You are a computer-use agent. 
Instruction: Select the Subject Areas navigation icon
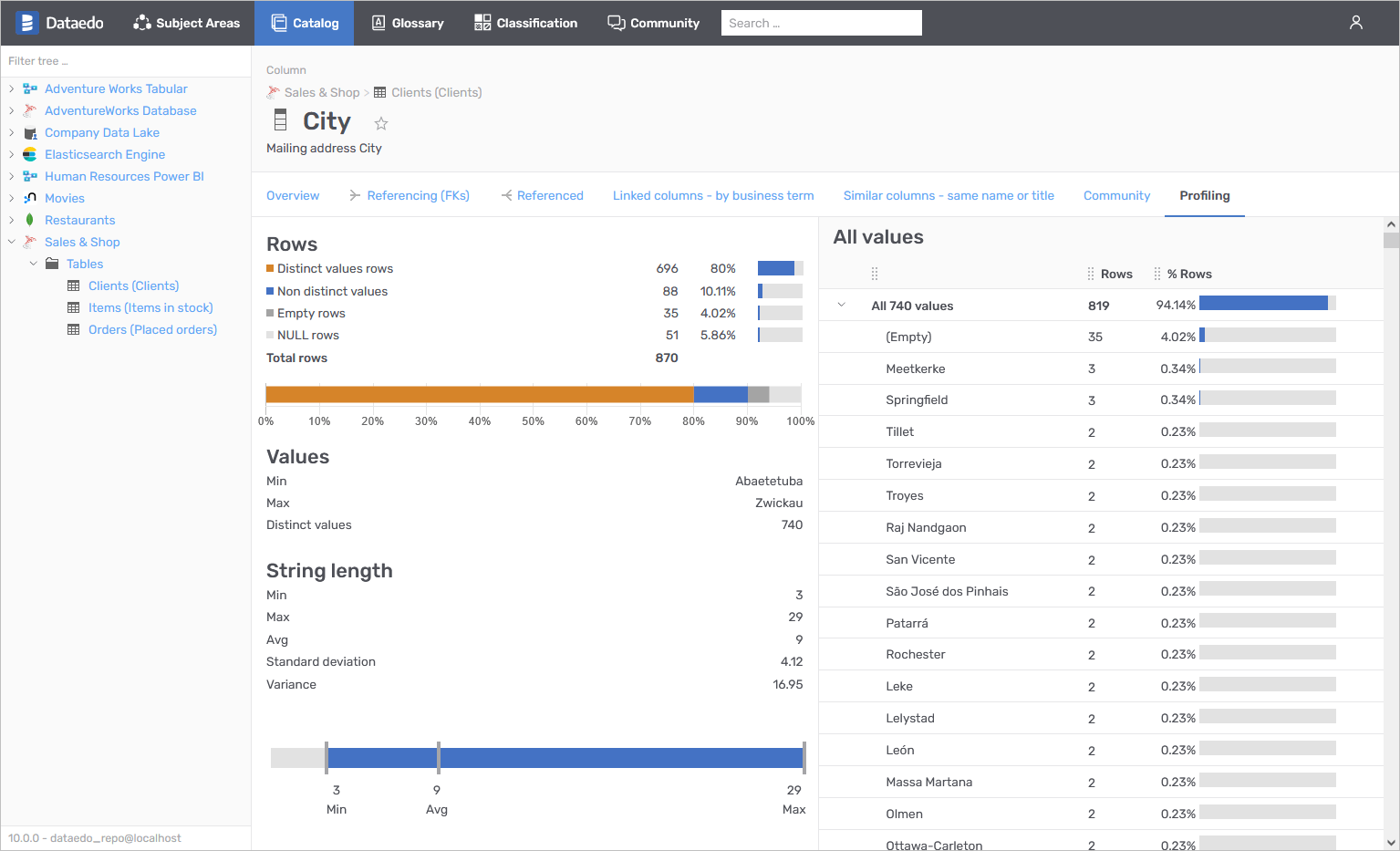tap(141, 22)
